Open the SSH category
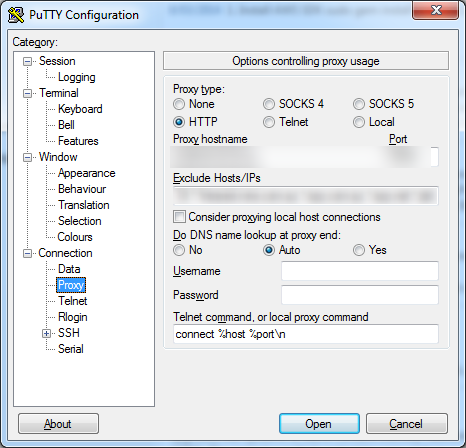The image size is (466, 448). pyautogui.click(x=69, y=333)
